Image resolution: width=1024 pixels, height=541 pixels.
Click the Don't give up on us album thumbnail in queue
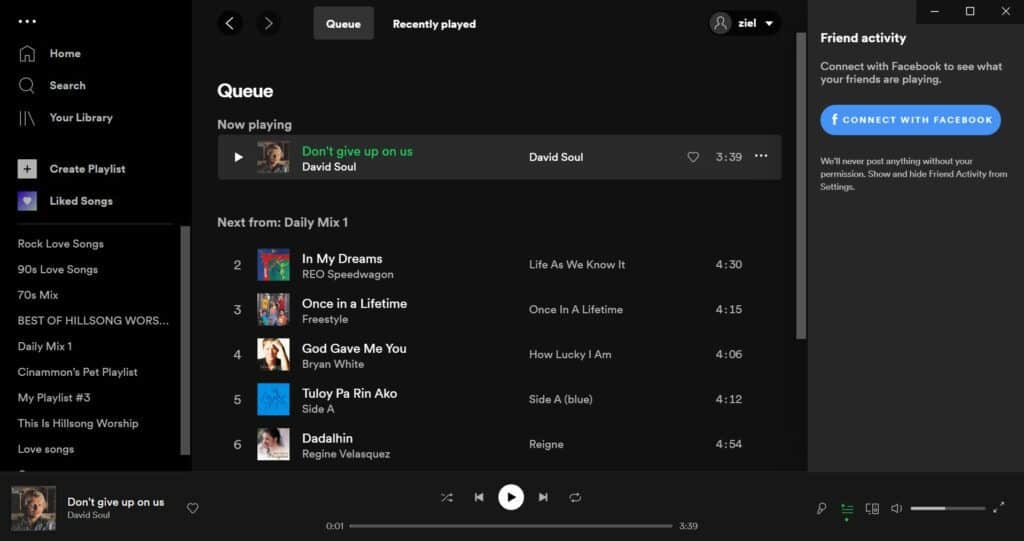click(x=274, y=157)
